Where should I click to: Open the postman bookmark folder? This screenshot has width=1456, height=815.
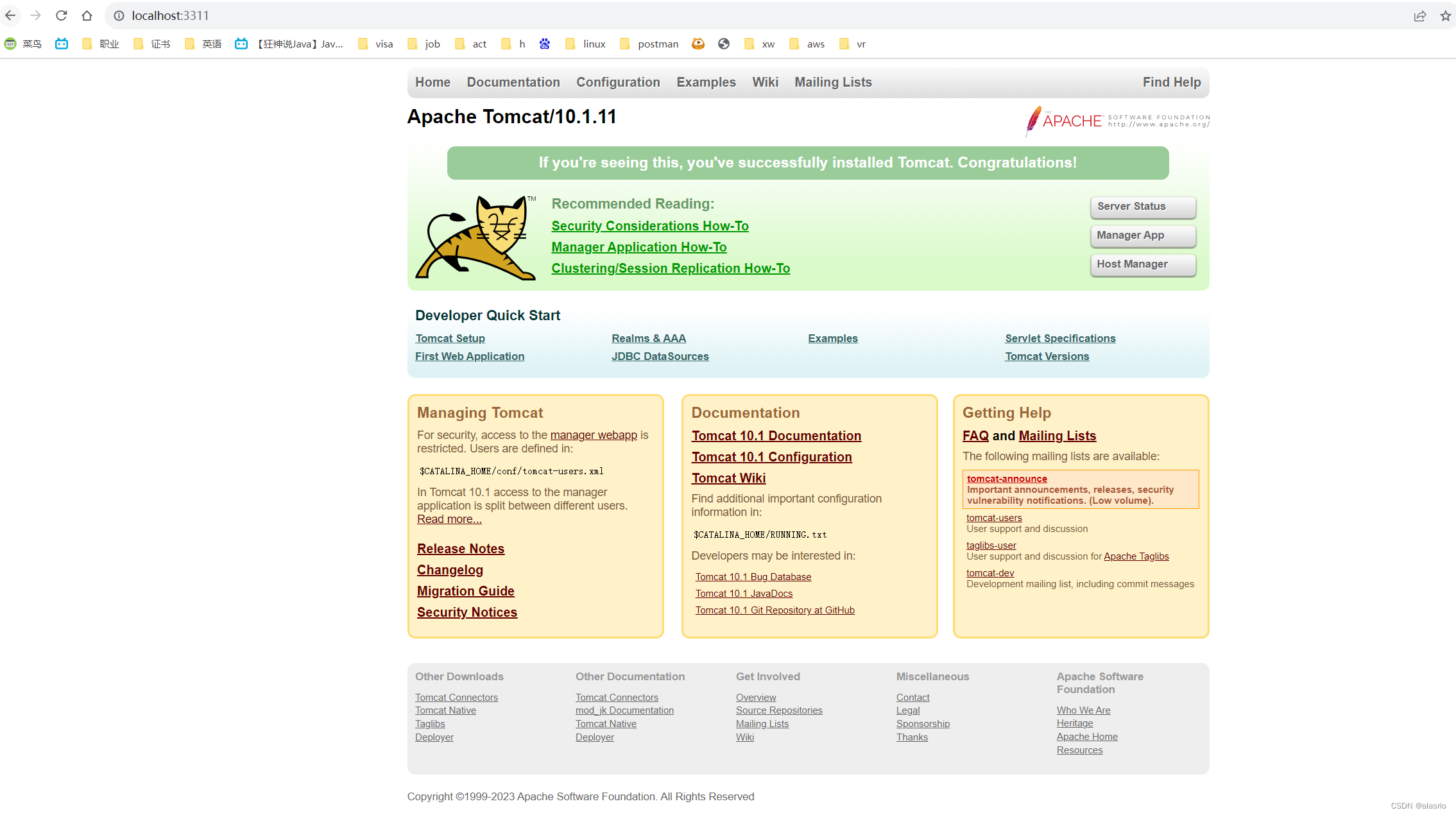(649, 44)
